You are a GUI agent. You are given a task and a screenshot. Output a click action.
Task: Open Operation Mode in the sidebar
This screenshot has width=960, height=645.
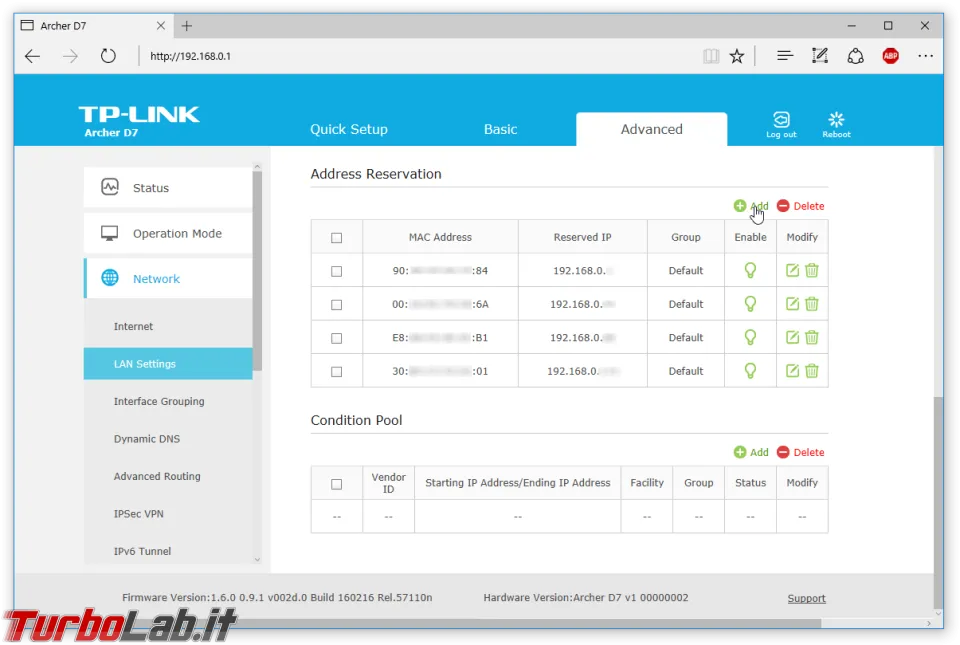pyautogui.click(x=168, y=233)
